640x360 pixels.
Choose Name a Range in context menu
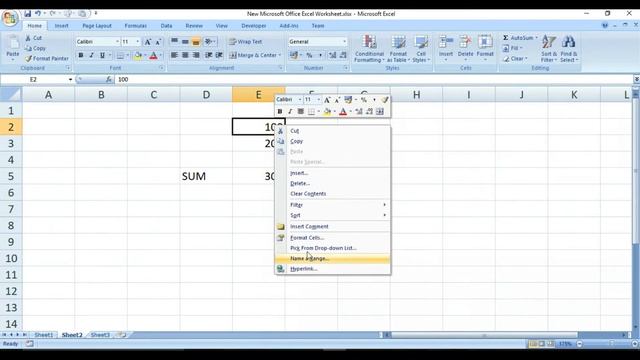333,258
